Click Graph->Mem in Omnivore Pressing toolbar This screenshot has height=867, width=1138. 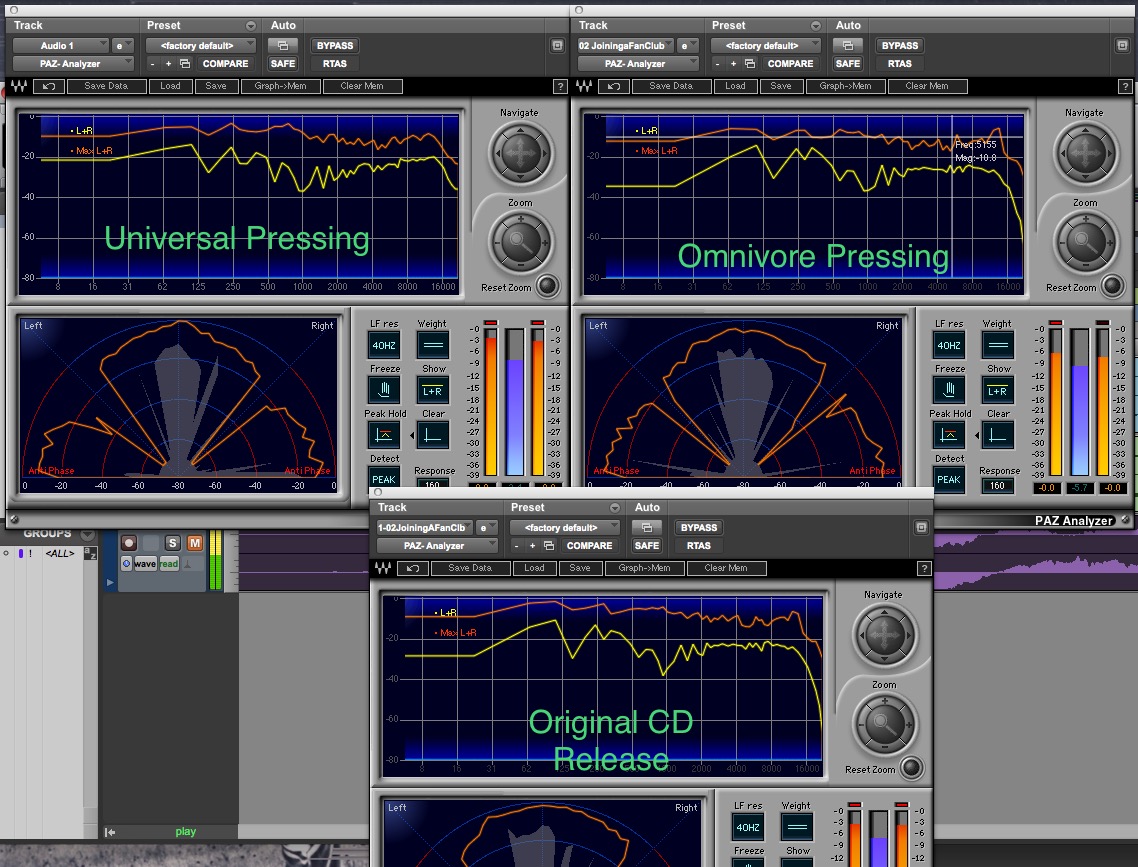click(x=845, y=86)
